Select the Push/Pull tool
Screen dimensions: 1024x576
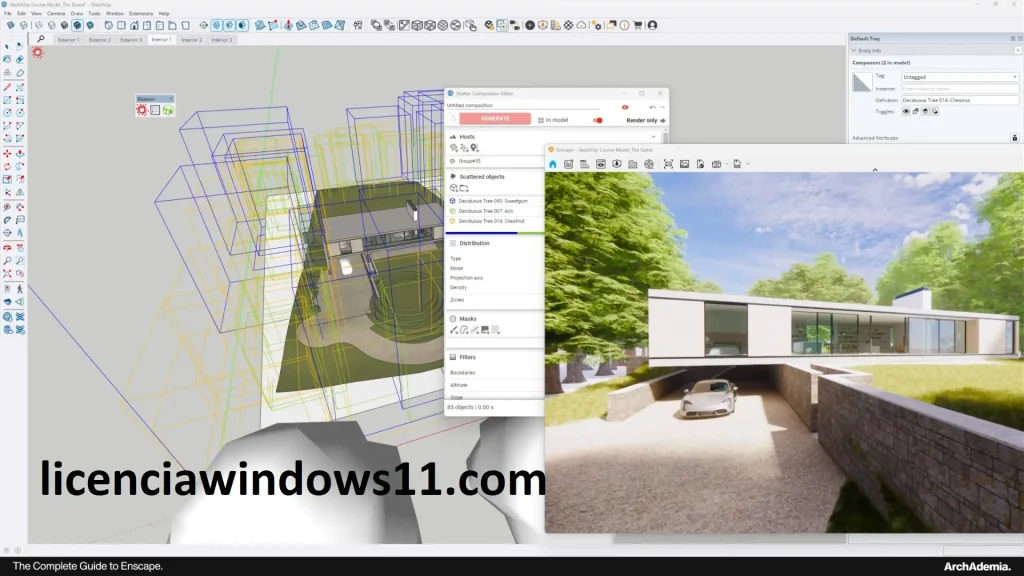[20, 153]
